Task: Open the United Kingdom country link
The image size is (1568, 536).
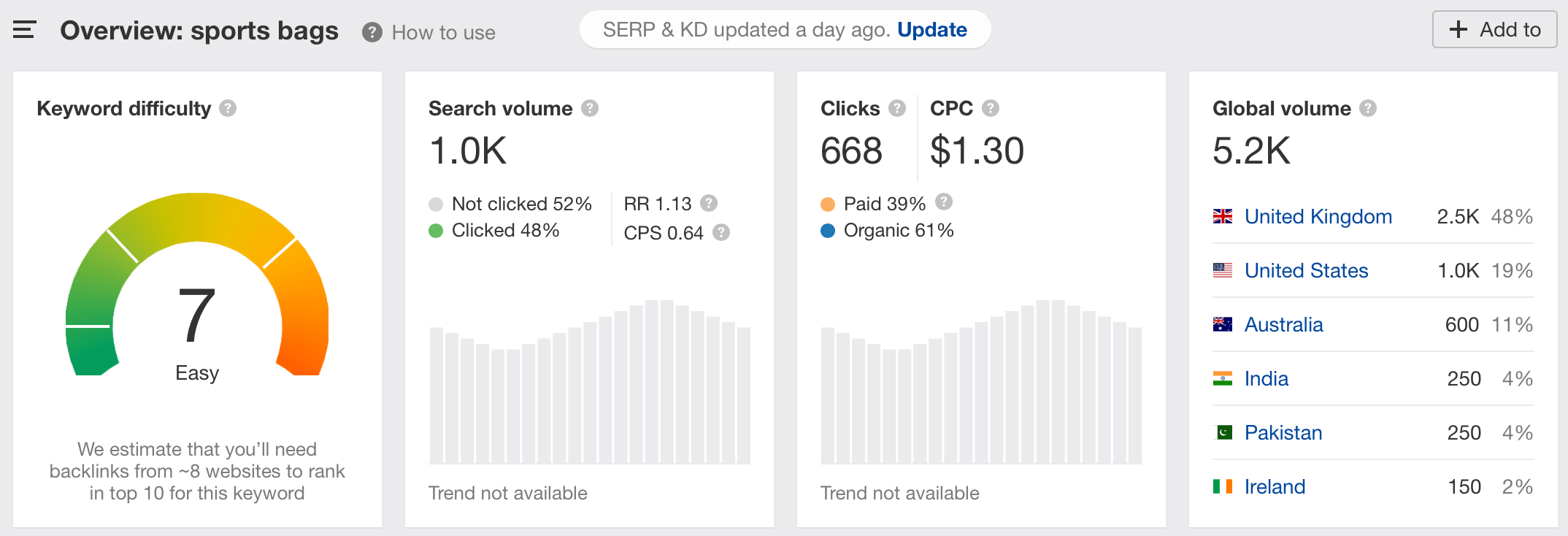Action: pos(1318,217)
